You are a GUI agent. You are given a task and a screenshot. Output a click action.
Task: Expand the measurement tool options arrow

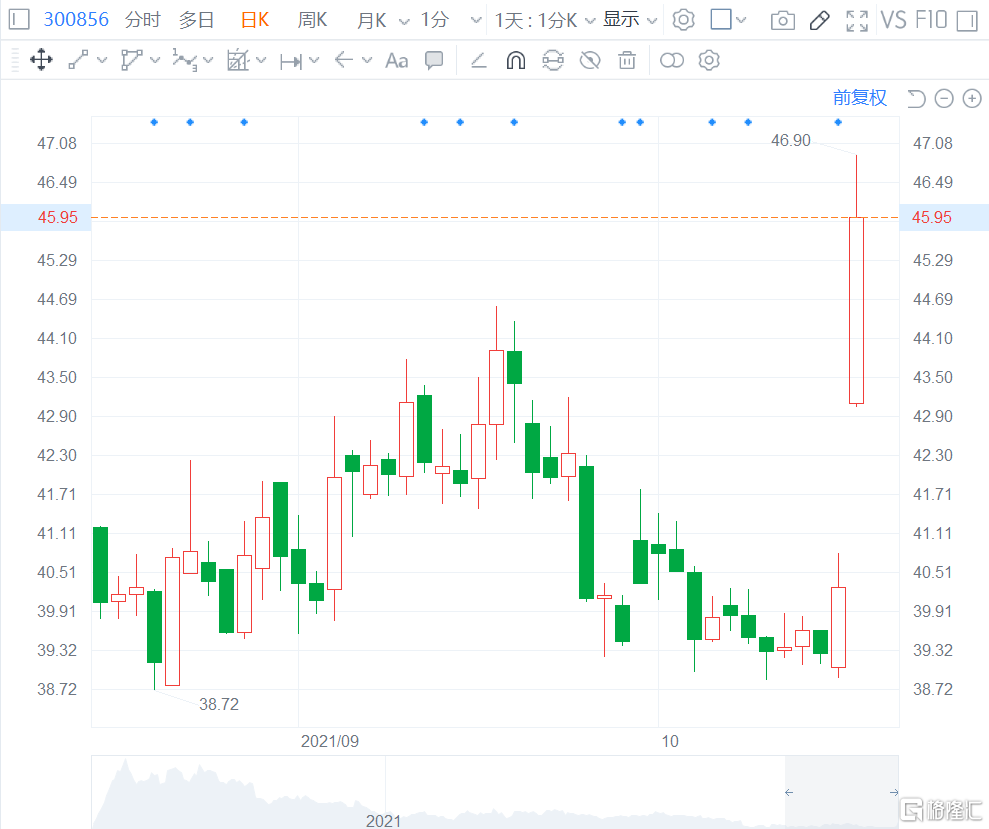(314, 61)
